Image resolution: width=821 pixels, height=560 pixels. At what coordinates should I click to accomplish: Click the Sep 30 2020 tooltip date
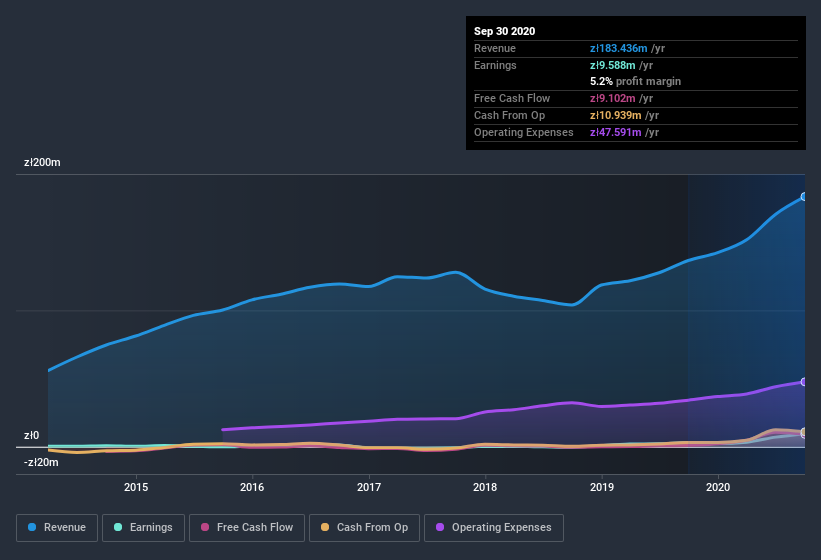click(505, 31)
